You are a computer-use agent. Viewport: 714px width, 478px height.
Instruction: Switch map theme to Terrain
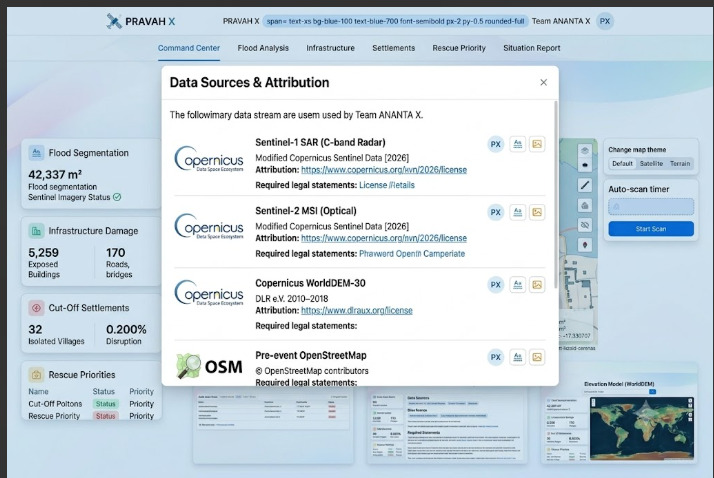click(680, 163)
